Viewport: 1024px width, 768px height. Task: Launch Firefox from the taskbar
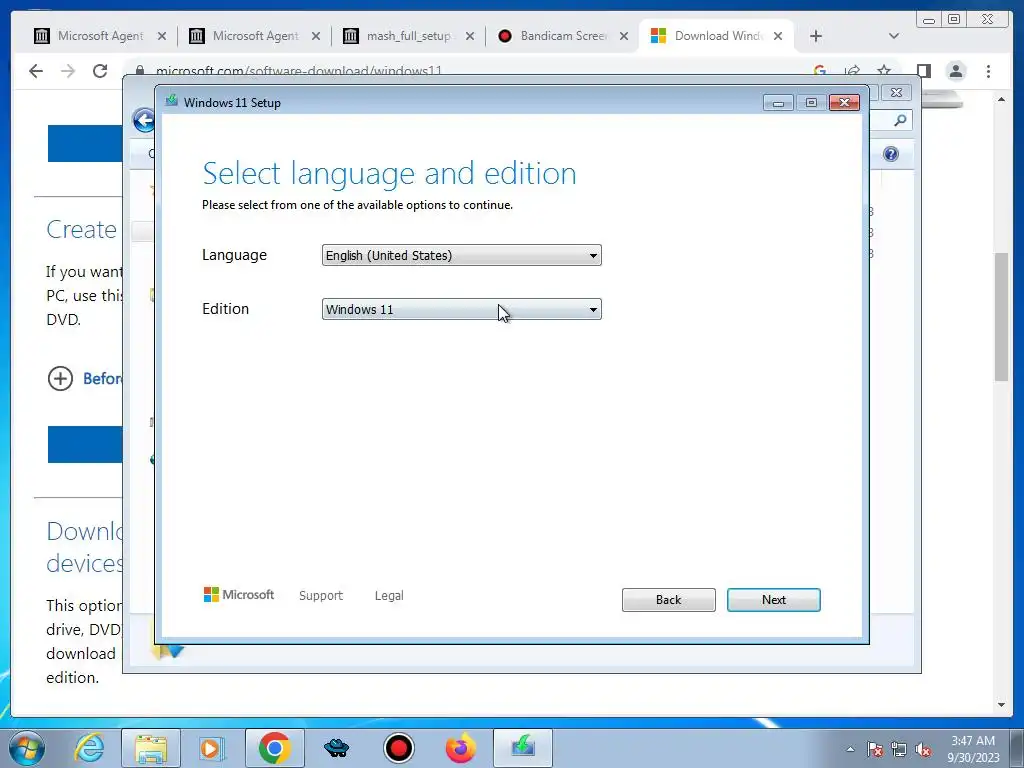pyautogui.click(x=460, y=748)
